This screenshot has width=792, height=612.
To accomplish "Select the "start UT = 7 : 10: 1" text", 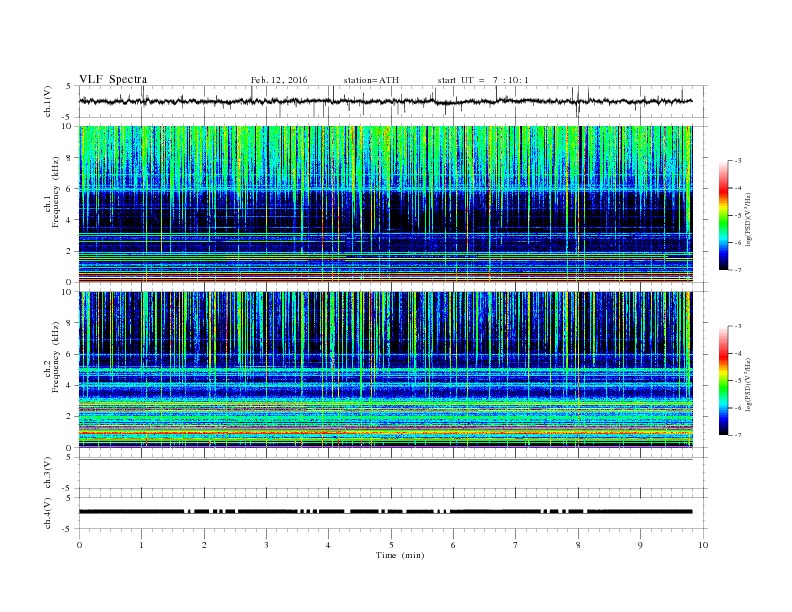I will pos(483,80).
